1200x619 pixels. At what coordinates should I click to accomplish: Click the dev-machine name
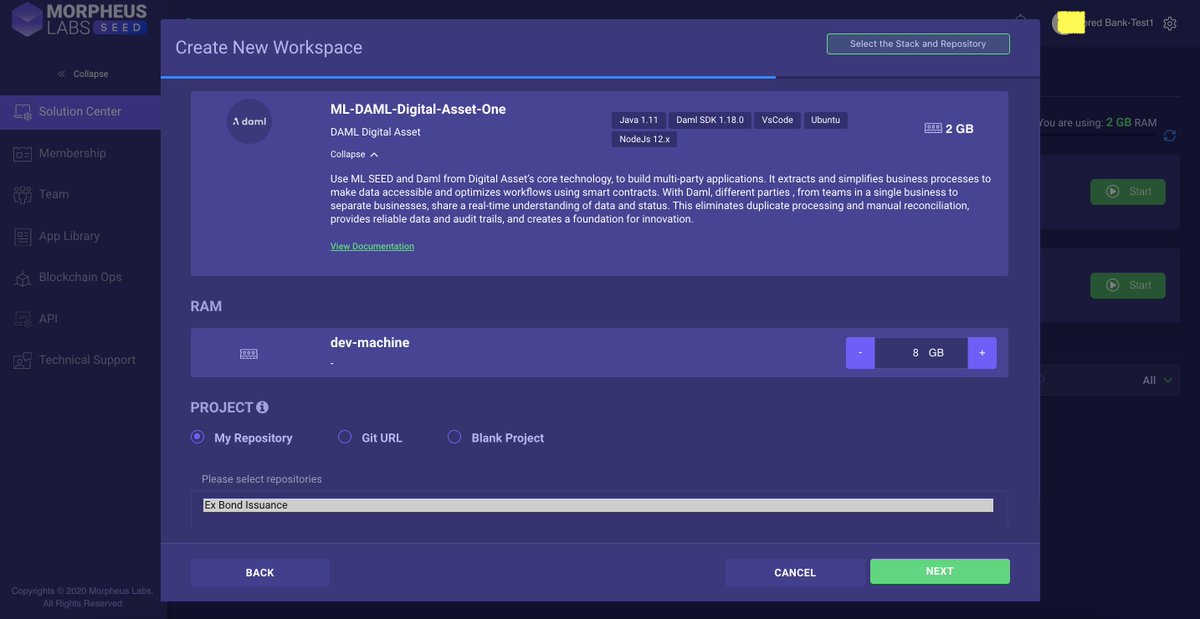point(370,342)
